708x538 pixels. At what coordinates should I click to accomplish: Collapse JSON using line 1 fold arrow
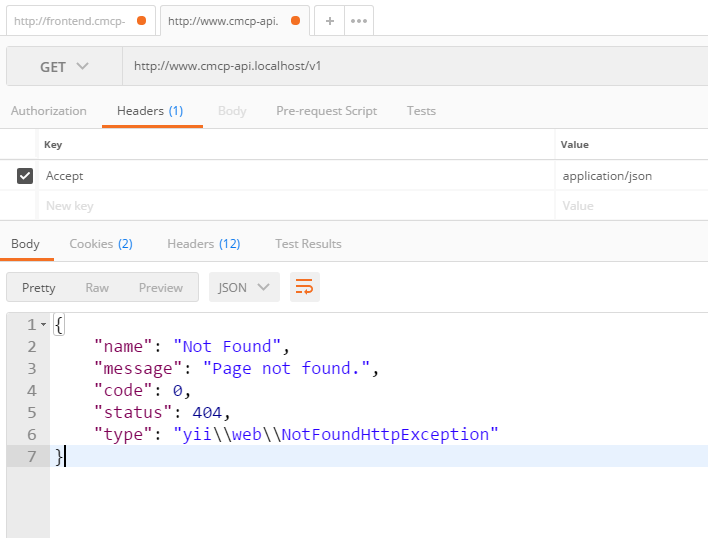click(43, 325)
